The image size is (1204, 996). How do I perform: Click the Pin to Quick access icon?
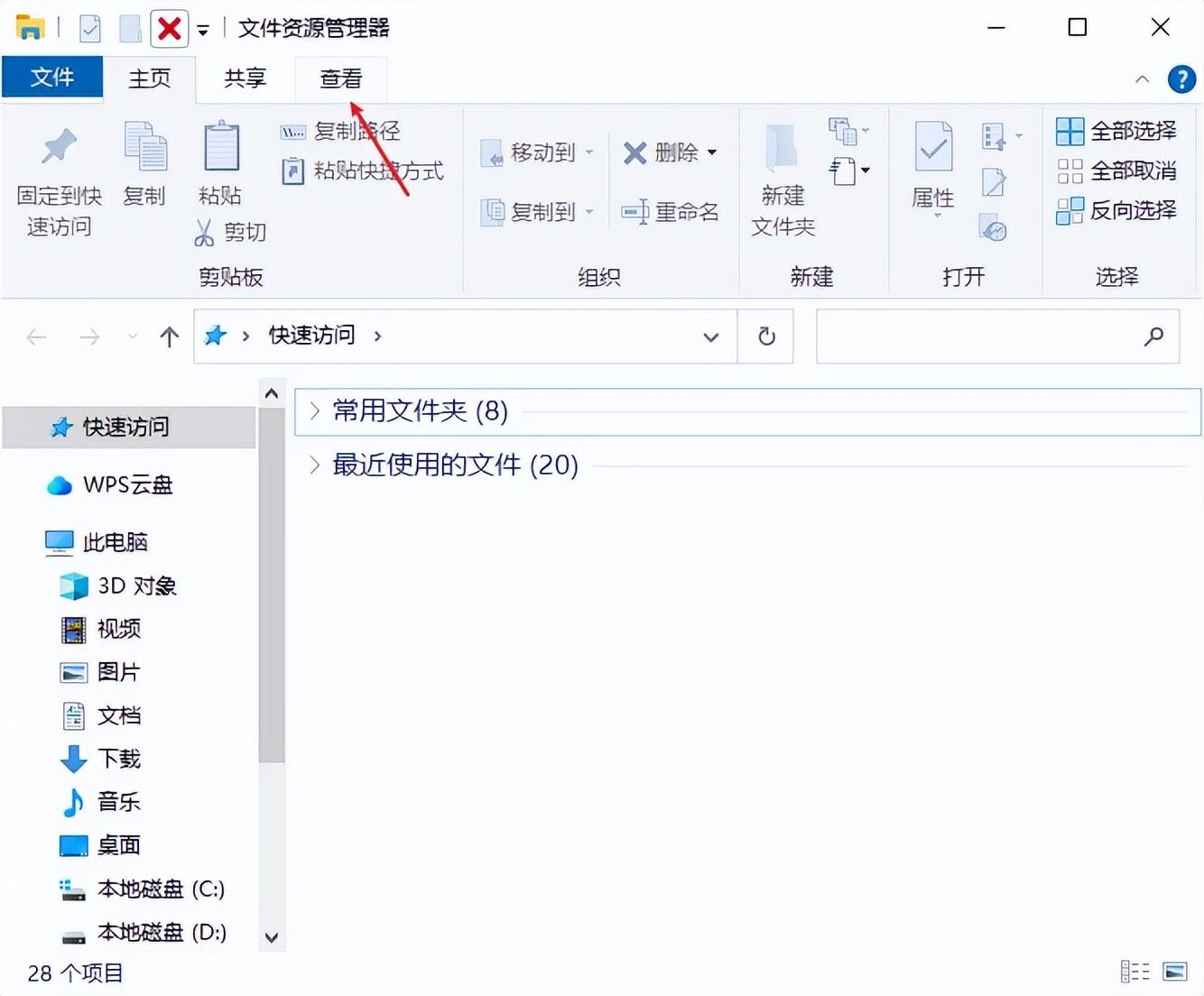click(60, 147)
